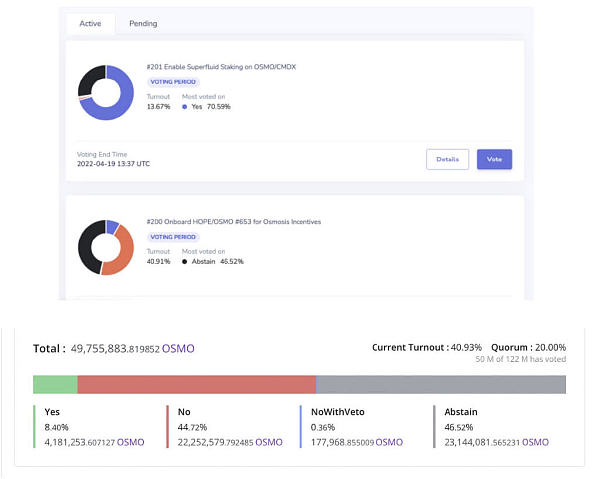Click OSMO link under Yes tally
Screen dimensions: 600x479
[x=131, y=442]
